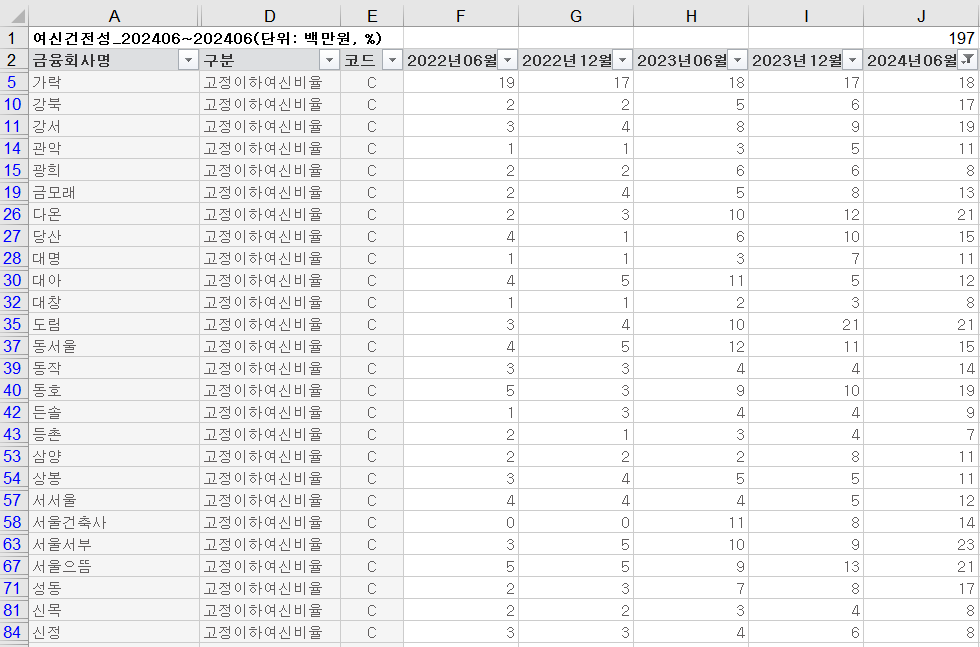
Task: Click the 서울서부 cell
Action: [x=114, y=544]
